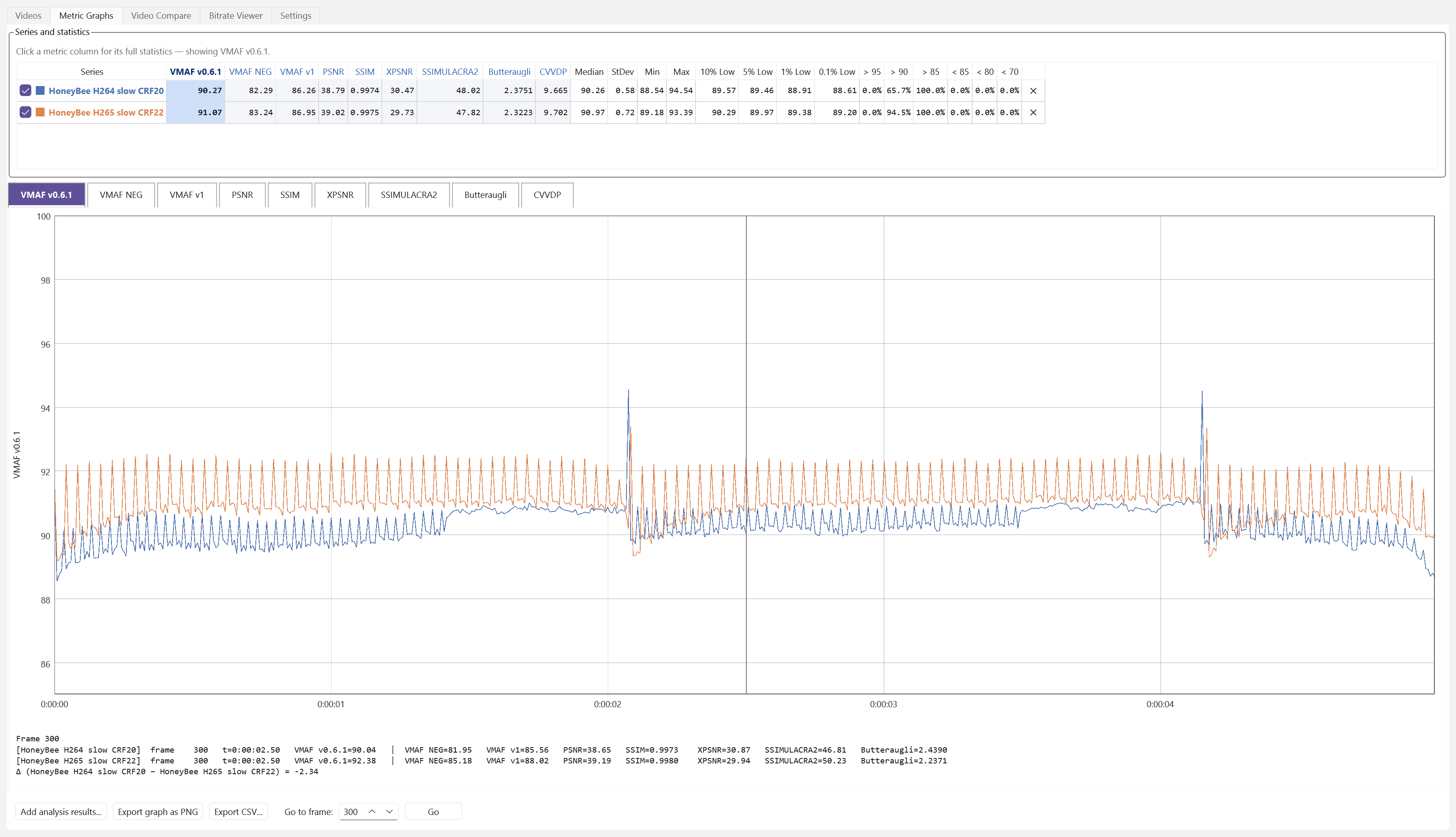Switch to the Videos tab
Image resolution: width=1456 pixels, height=837 pixels.
28,15
